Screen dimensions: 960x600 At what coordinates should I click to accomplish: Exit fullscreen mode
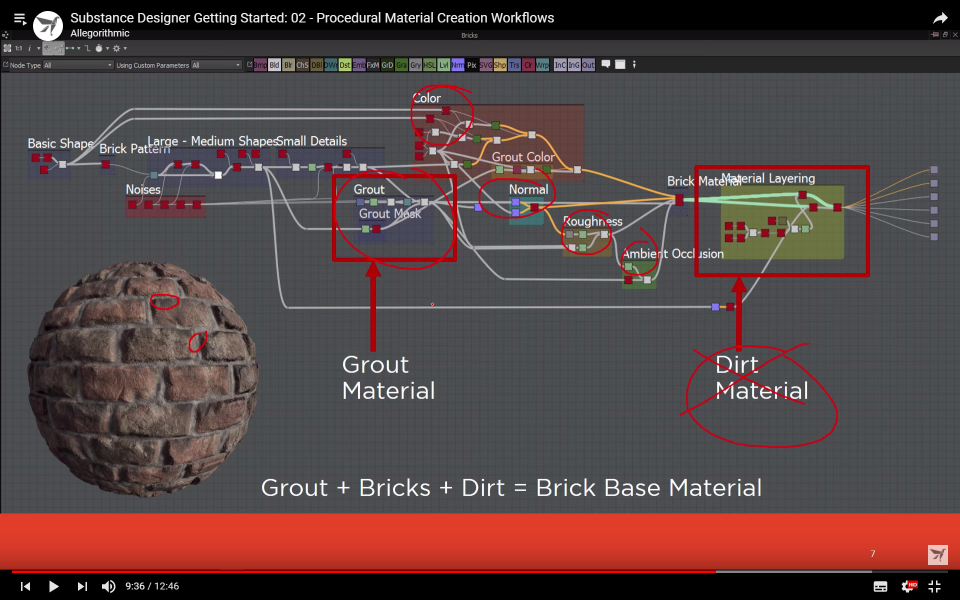935,587
